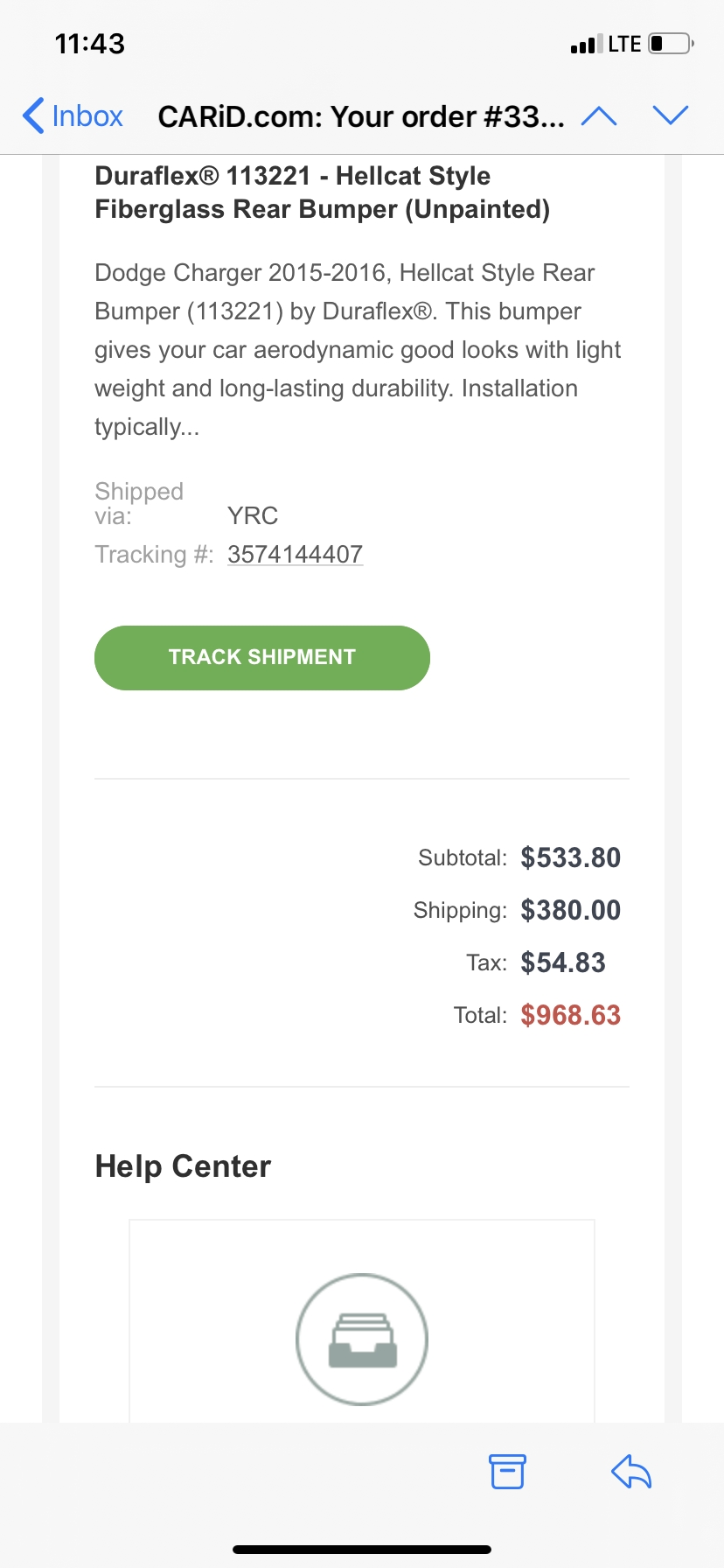
Task: Tap the cellular signal bars icon
Action: (586, 45)
